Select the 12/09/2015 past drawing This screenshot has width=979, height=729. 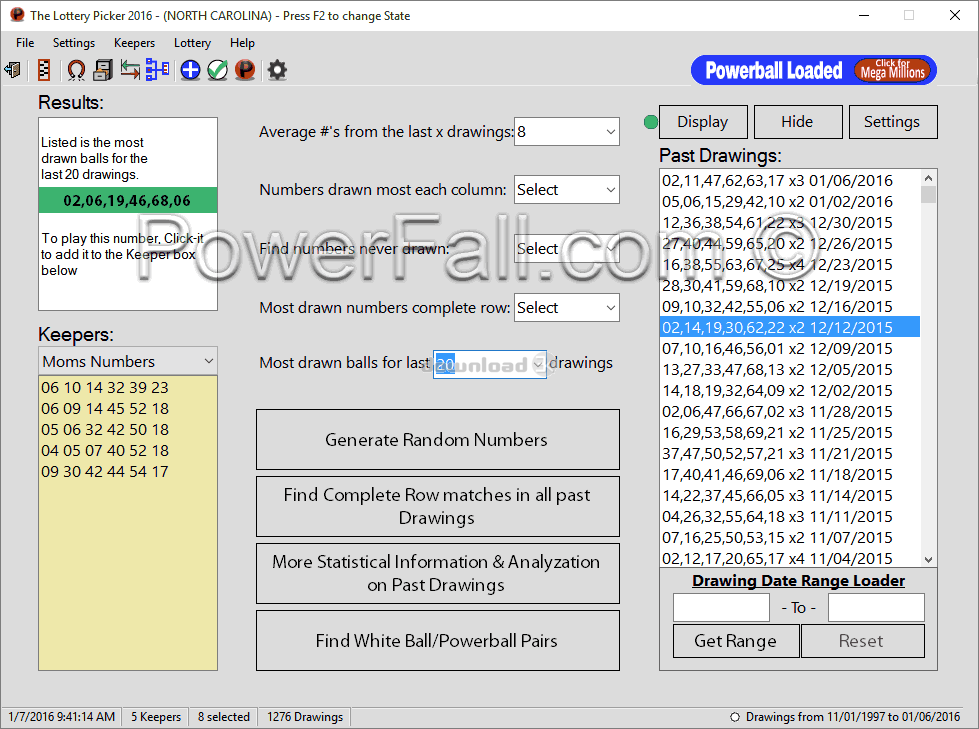[x=790, y=348]
